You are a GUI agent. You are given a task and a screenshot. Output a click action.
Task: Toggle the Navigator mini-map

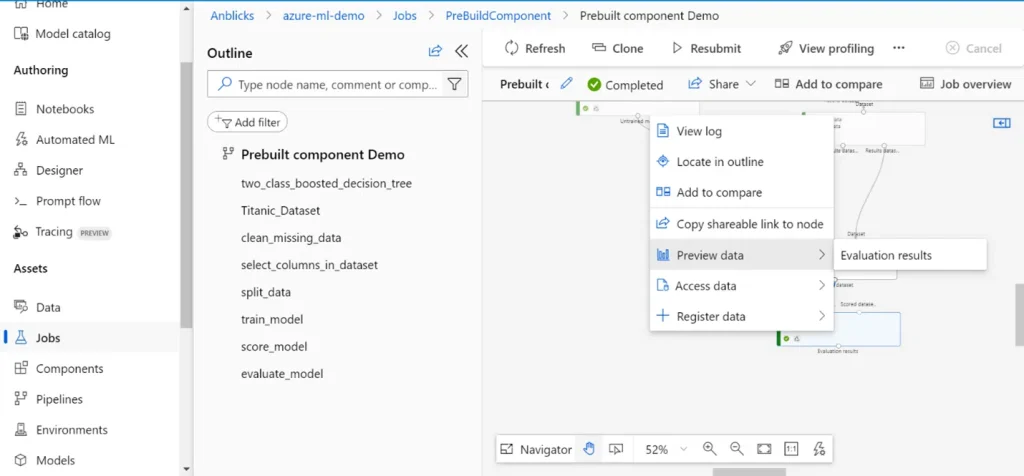[x=536, y=449]
